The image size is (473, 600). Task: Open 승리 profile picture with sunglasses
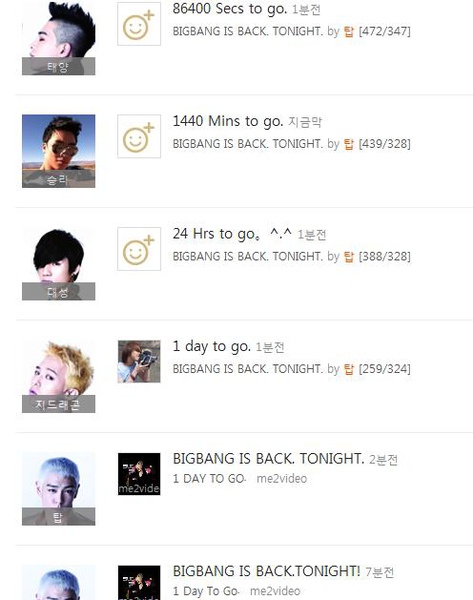tap(59, 151)
